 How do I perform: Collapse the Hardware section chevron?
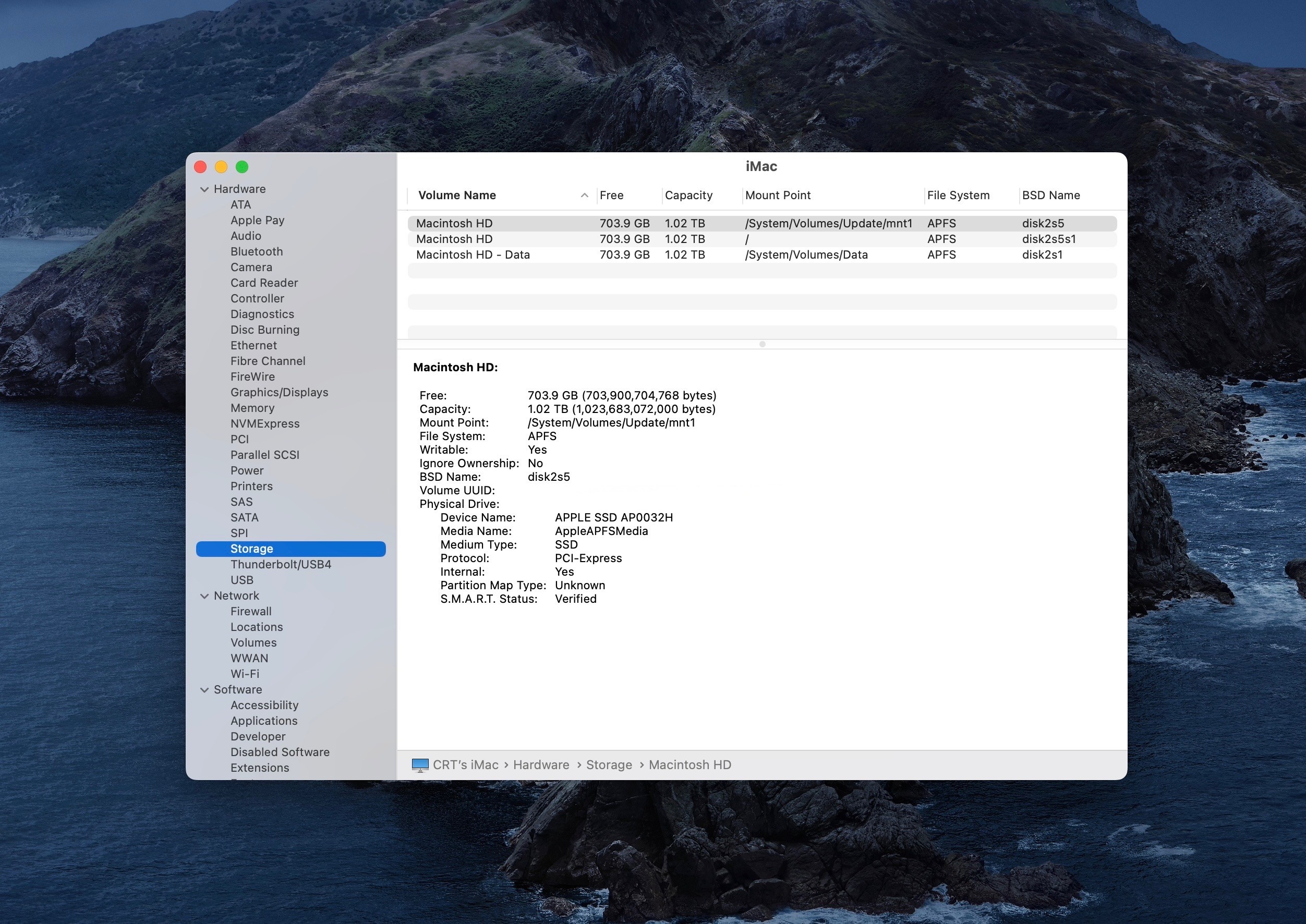tap(204, 189)
